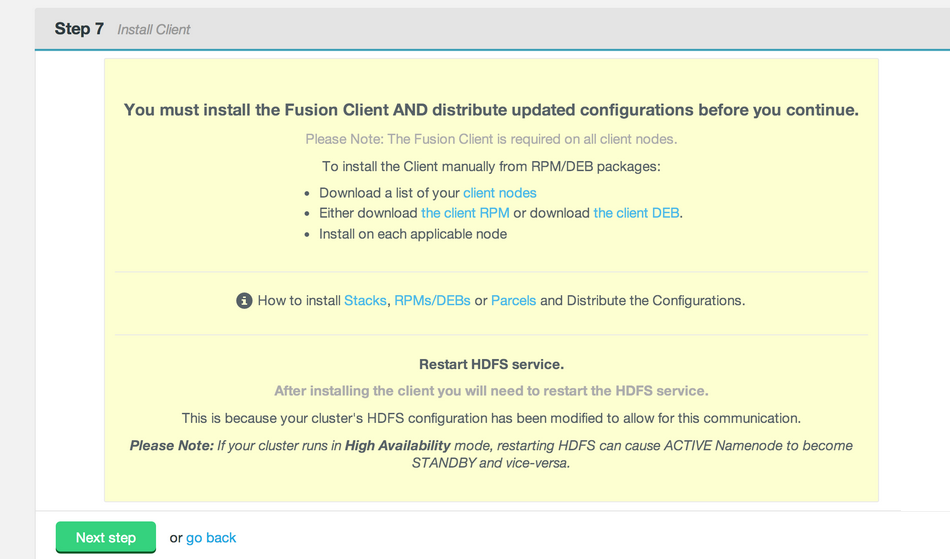The image size is (950, 559).
Task: Click the 'Please Note: The Fusion Client is required' line
Action: 491,139
